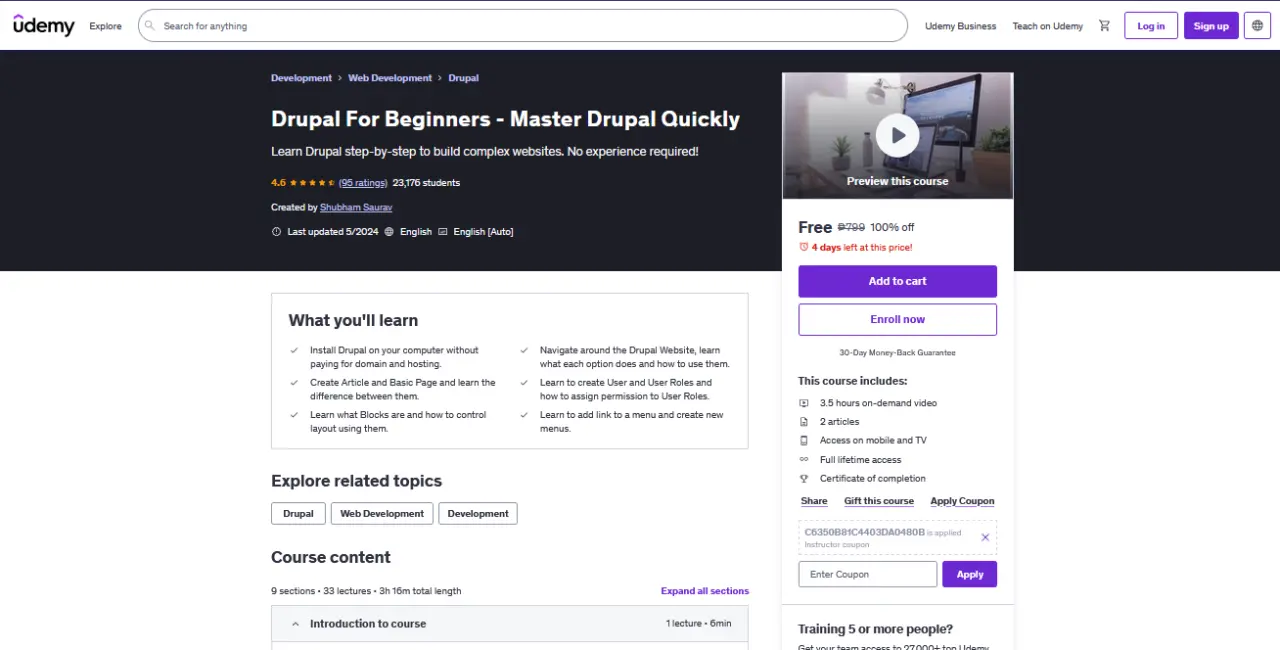Go to Drupal breadcrumb
Screen dimensions: 1280x650
tap(463, 78)
